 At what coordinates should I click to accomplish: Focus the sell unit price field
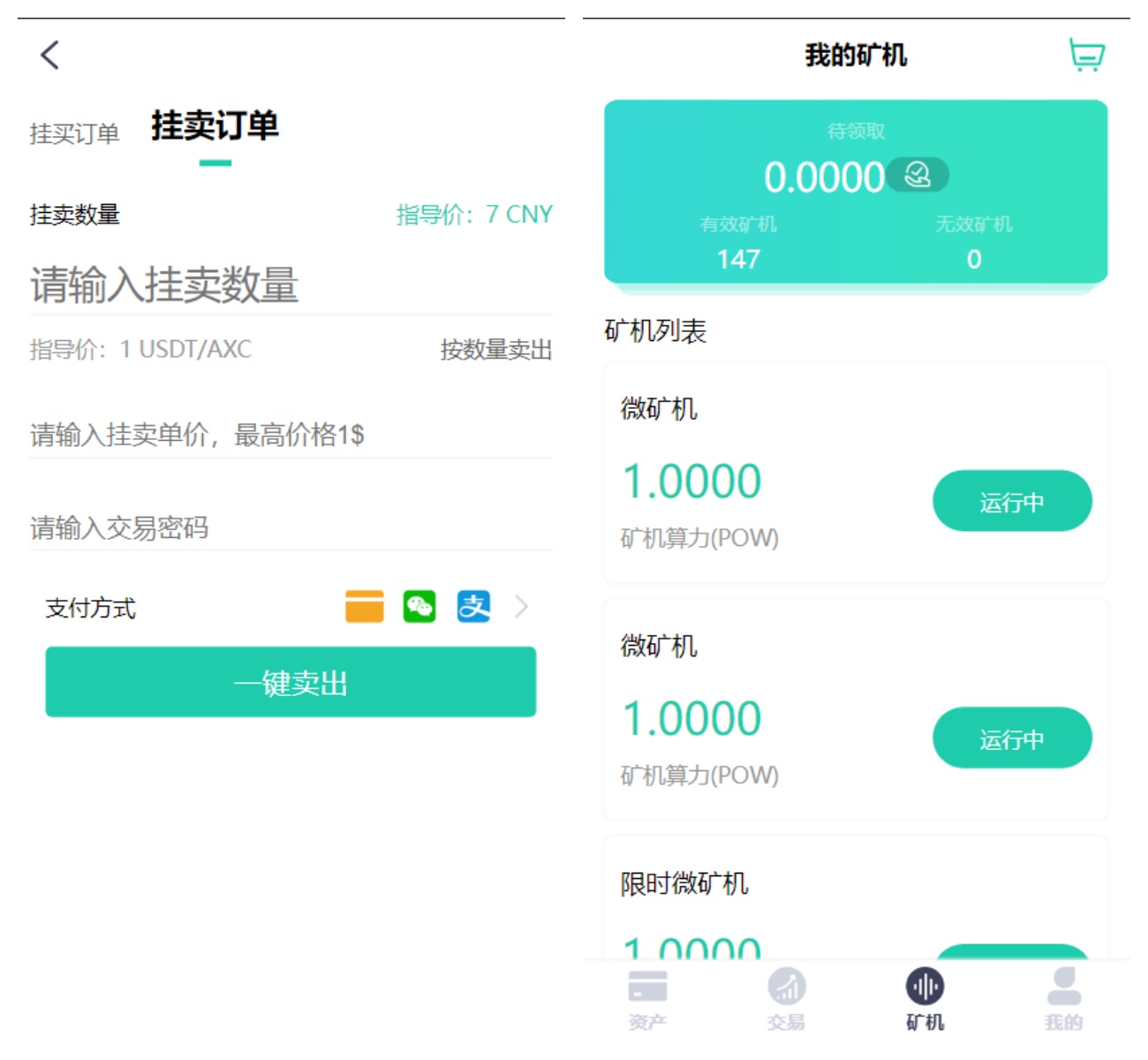click(291, 435)
